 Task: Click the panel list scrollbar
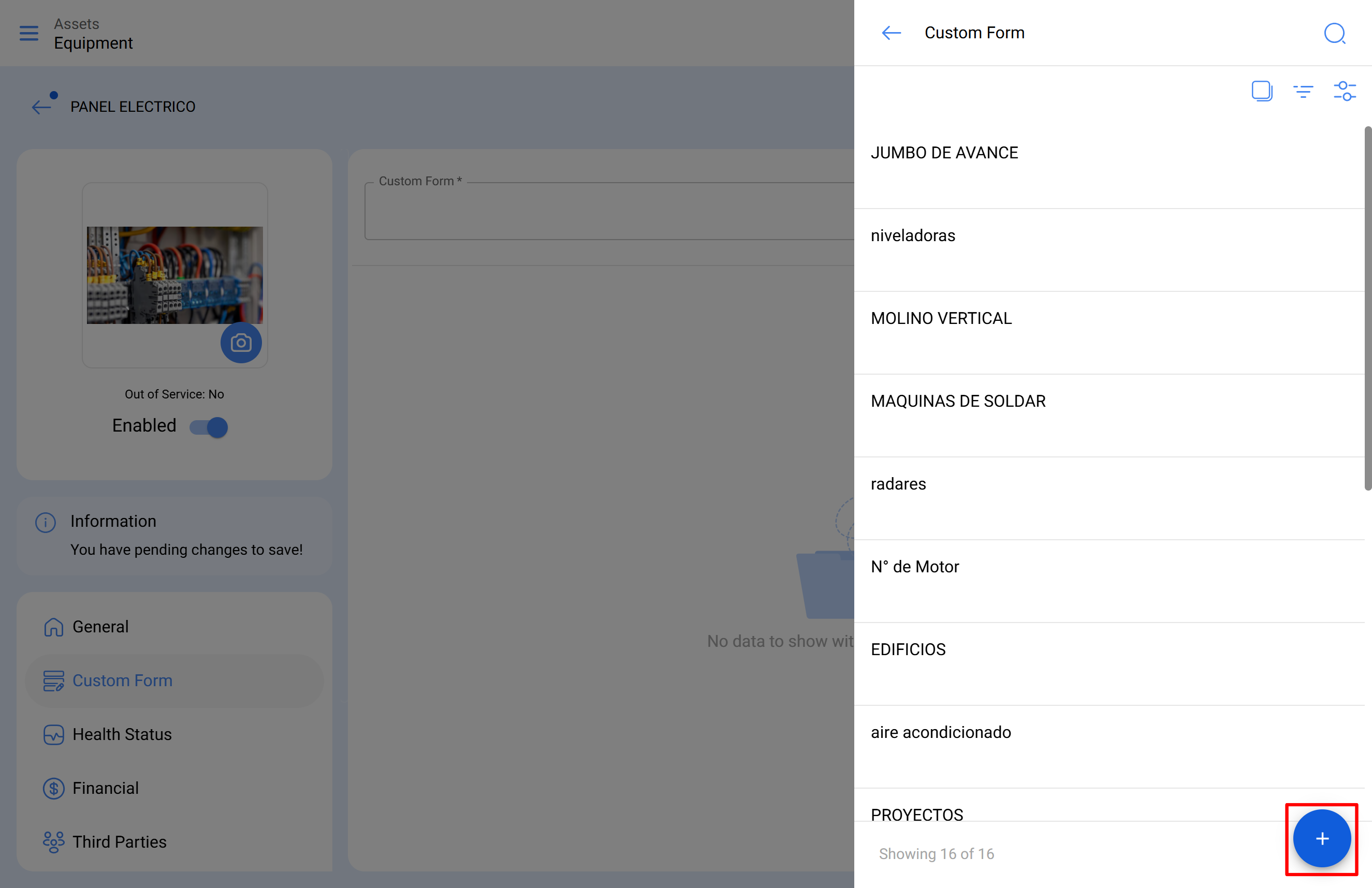1367,308
